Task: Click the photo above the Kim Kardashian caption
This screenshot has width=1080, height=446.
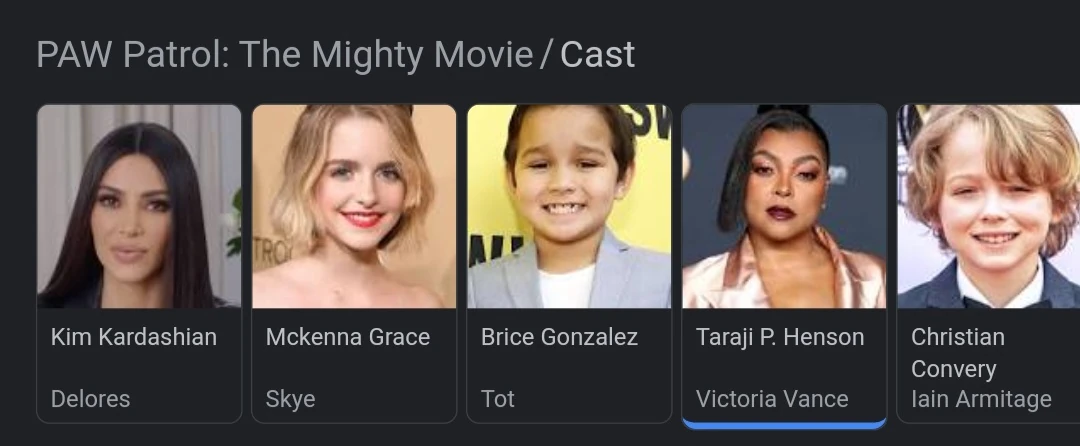Action: pyautogui.click(x=139, y=206)
